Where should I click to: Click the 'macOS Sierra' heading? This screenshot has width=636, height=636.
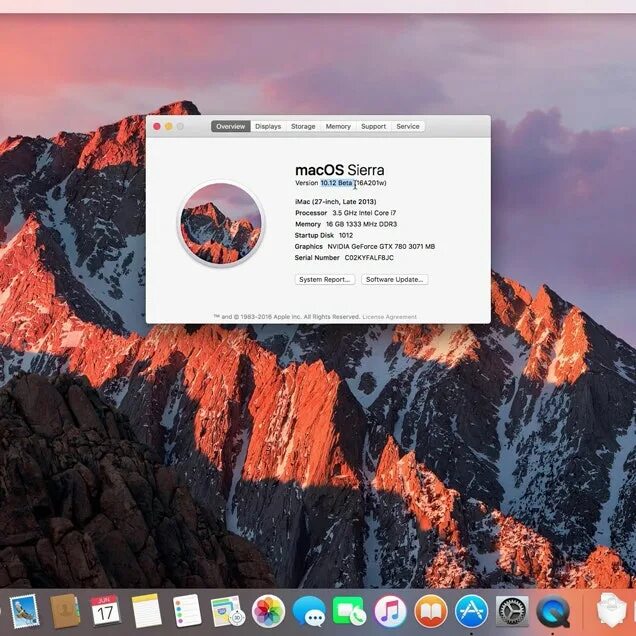(339, 170)
